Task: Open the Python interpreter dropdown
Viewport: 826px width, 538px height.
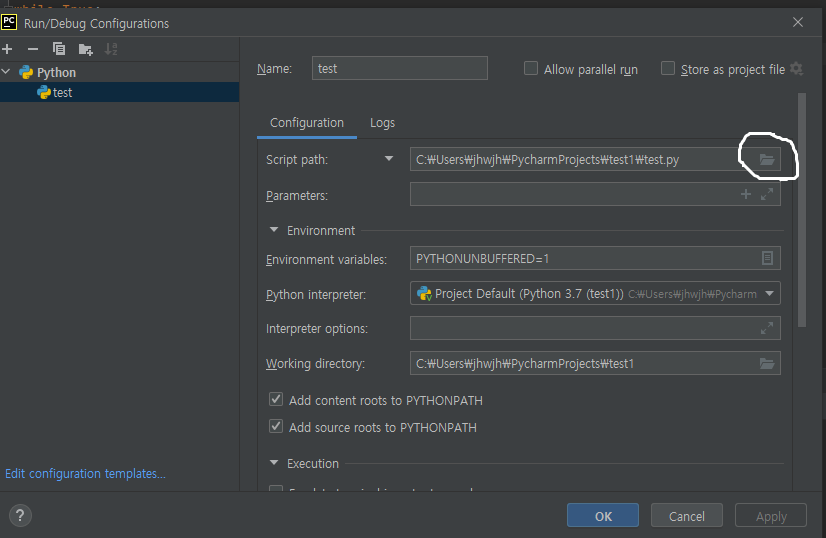Action: (770, 294)
